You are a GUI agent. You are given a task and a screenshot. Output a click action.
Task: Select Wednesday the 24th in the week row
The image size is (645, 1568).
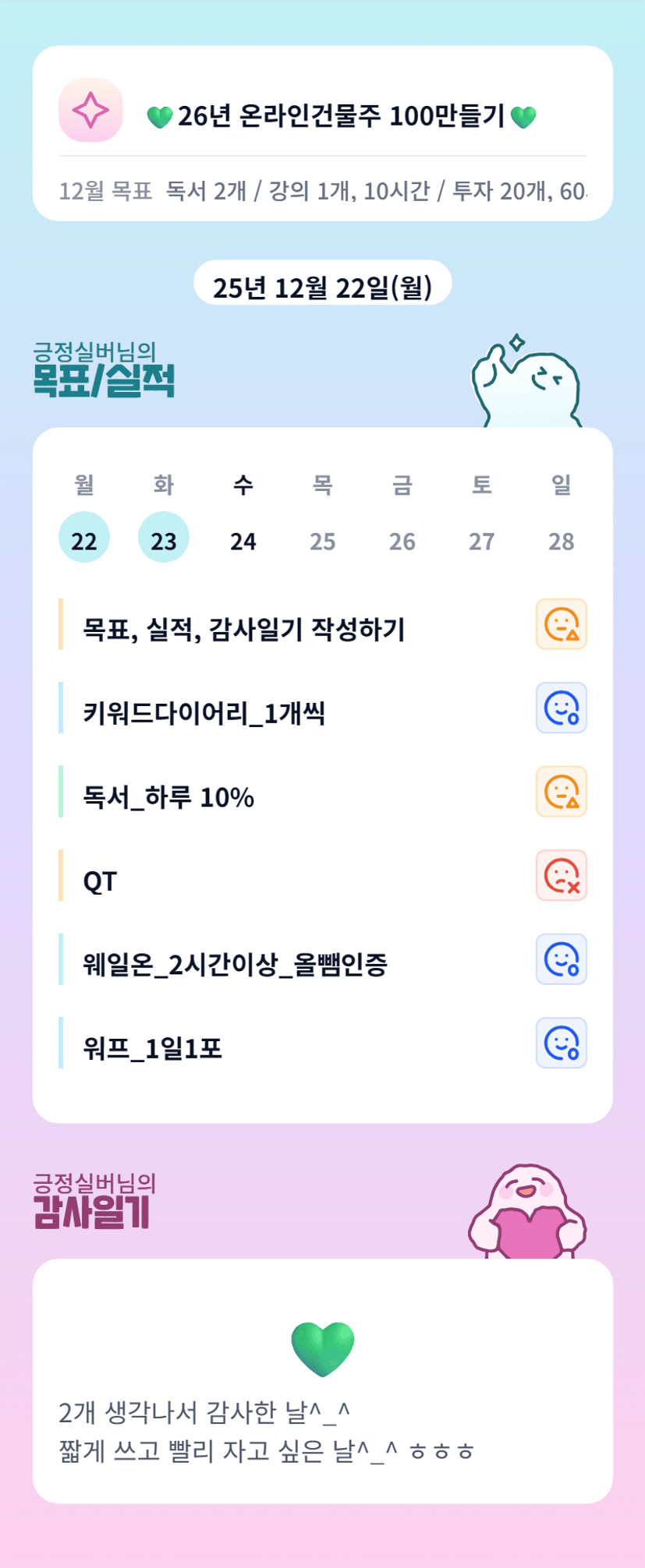(243, 540)
